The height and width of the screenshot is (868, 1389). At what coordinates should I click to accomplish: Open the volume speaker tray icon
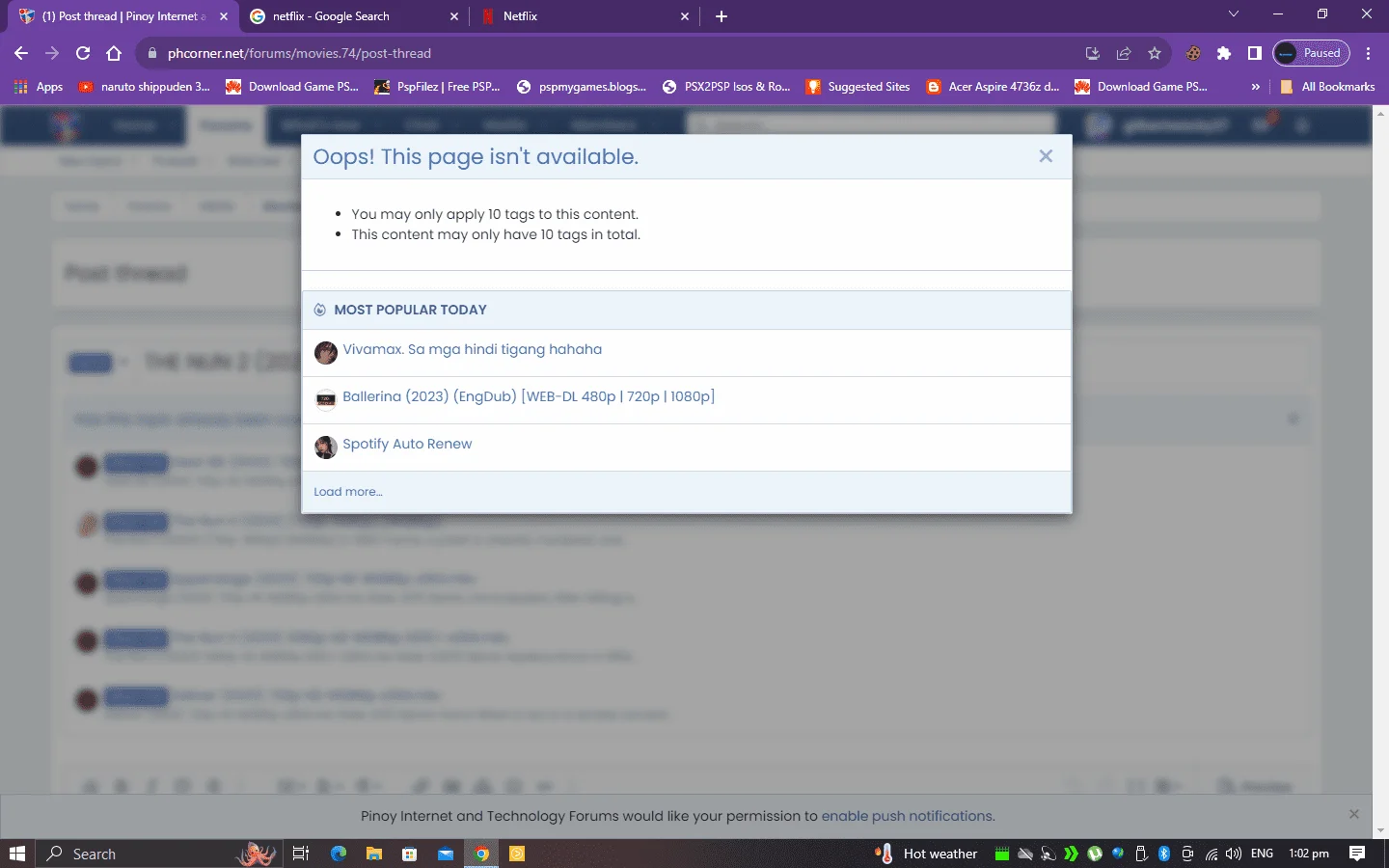(1234, 854)
